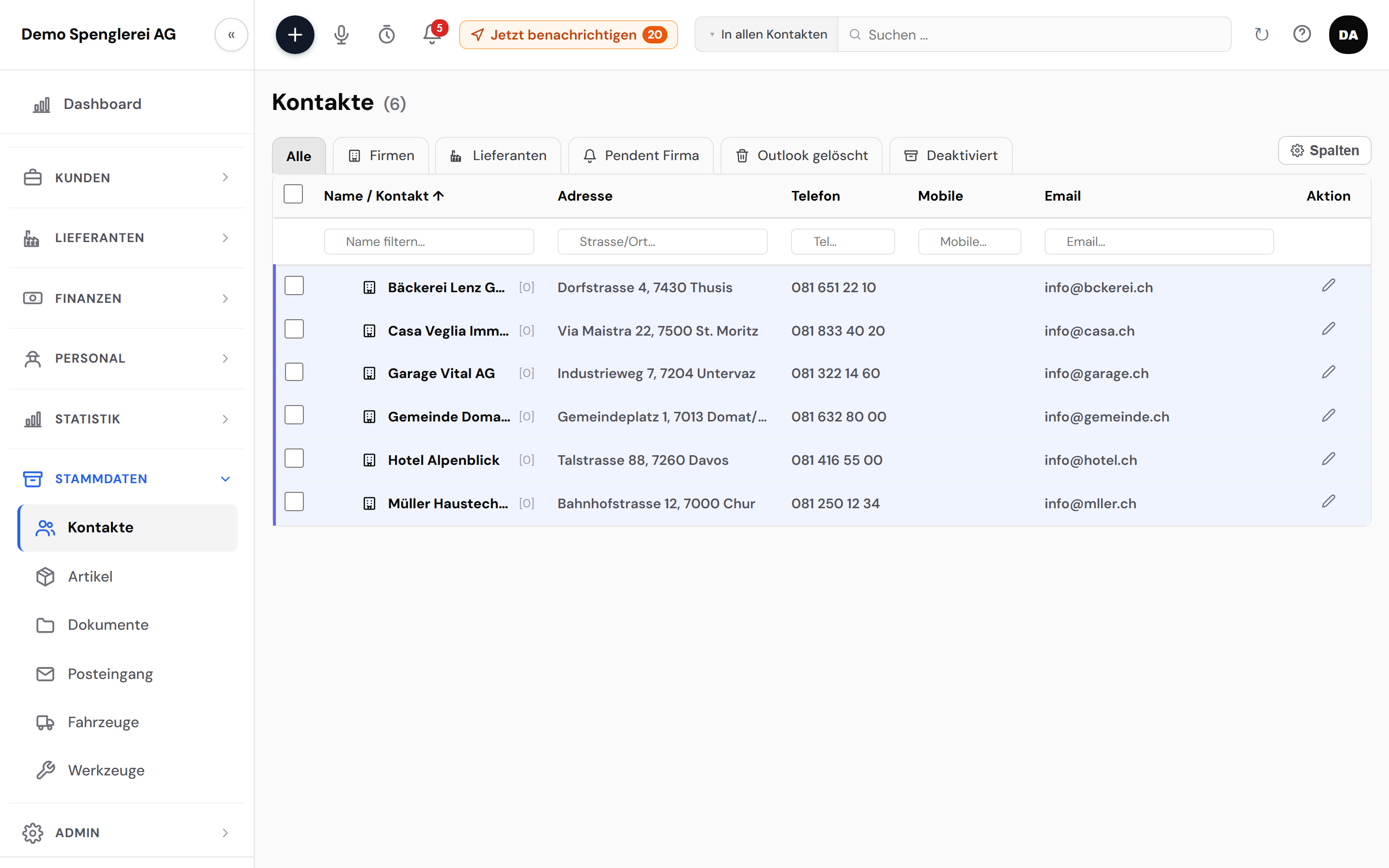Check the Bäckerei Lenz row checkbox
1389x868 pixels.
click(294, 286)
